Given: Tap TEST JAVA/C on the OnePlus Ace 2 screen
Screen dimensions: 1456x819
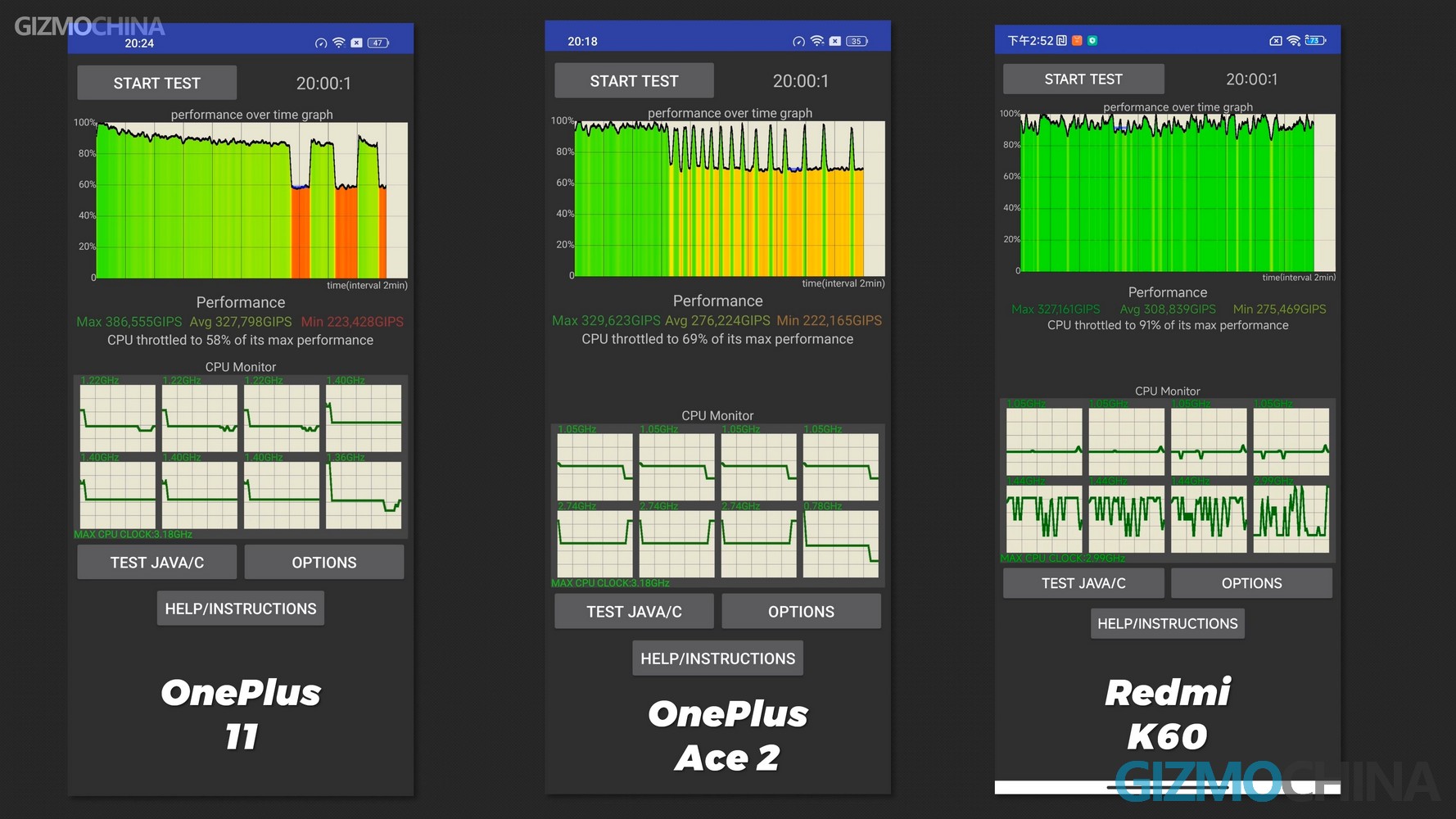Looking at the screenshot, I should click(634, 612).
